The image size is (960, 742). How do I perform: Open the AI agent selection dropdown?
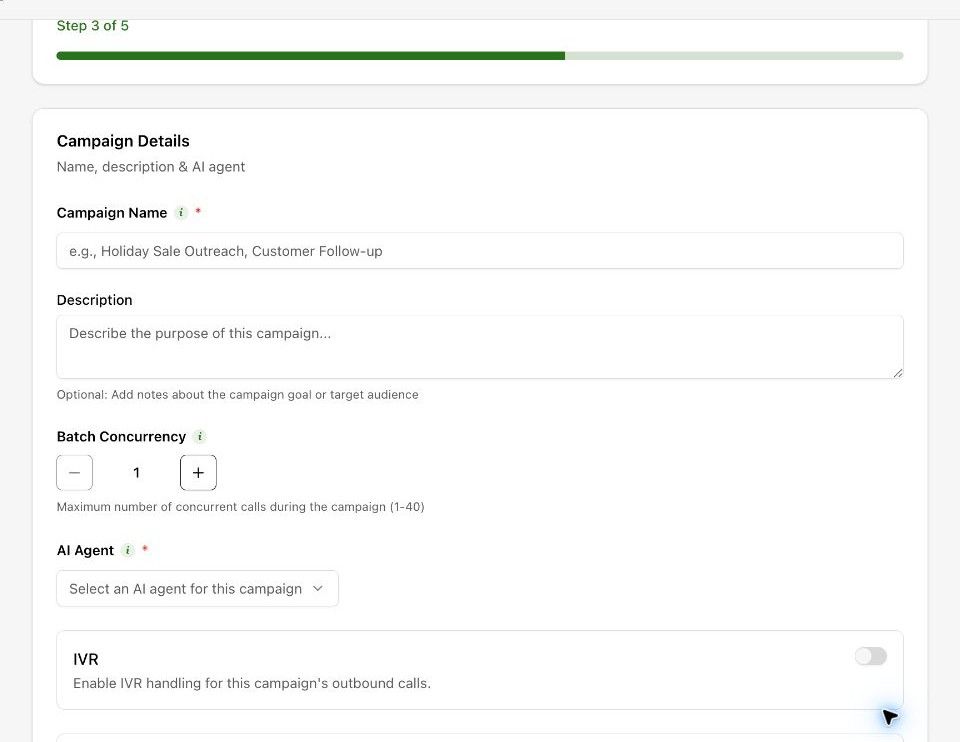(x=197, y=589)
